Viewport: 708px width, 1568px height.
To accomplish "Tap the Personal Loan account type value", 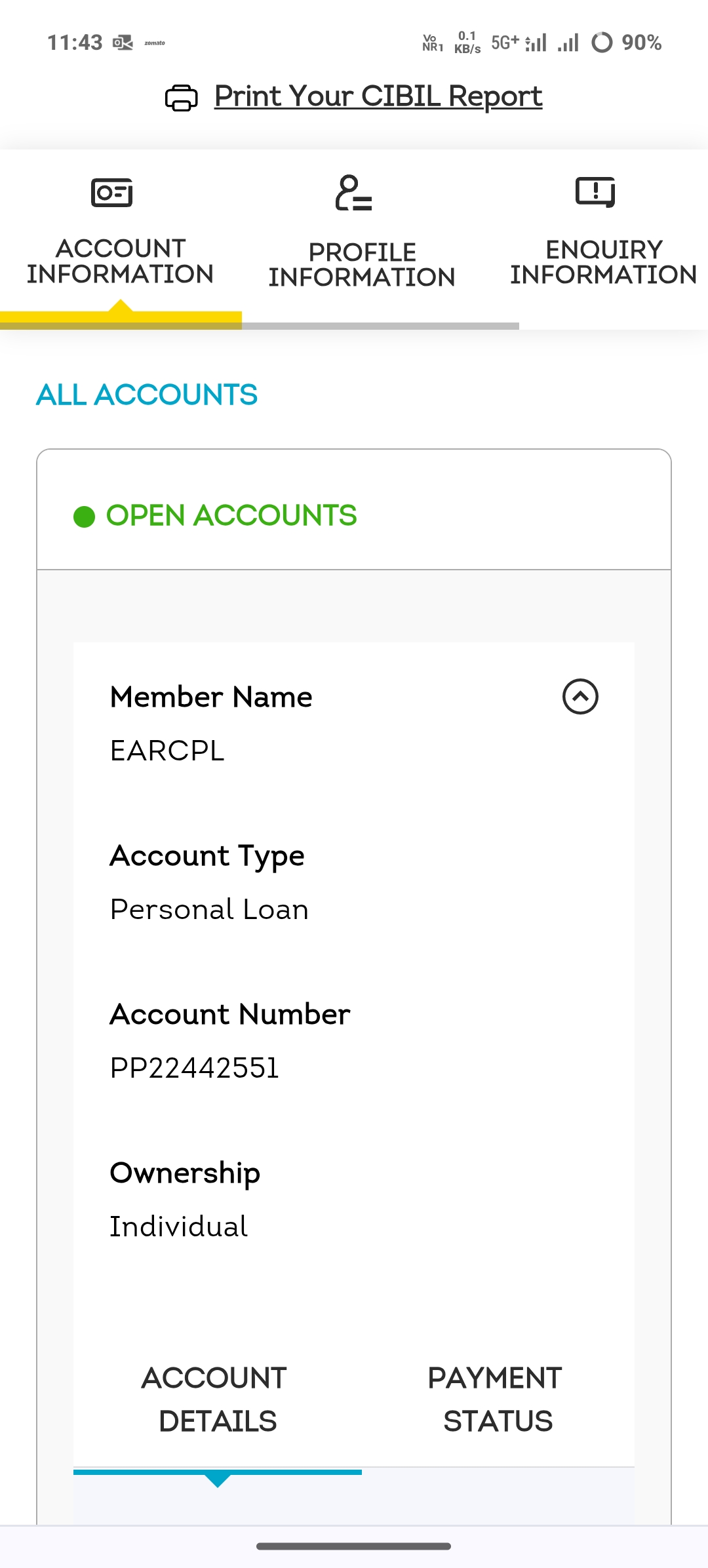I will coord(209,909).
